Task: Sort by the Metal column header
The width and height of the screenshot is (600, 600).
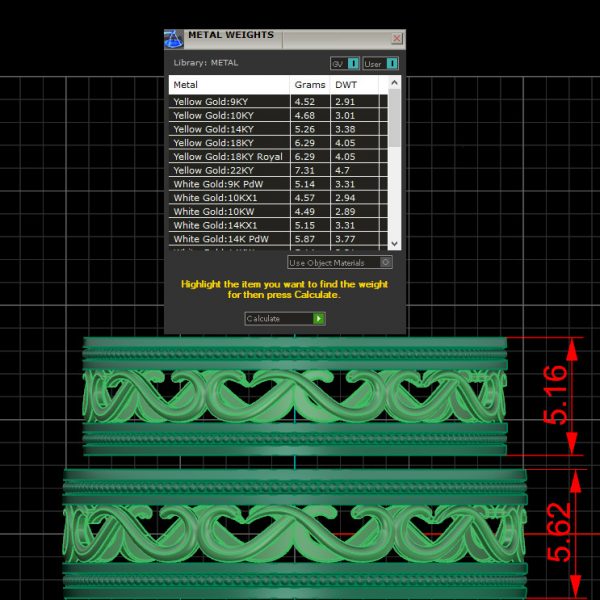Action: [x=229, y=86]
